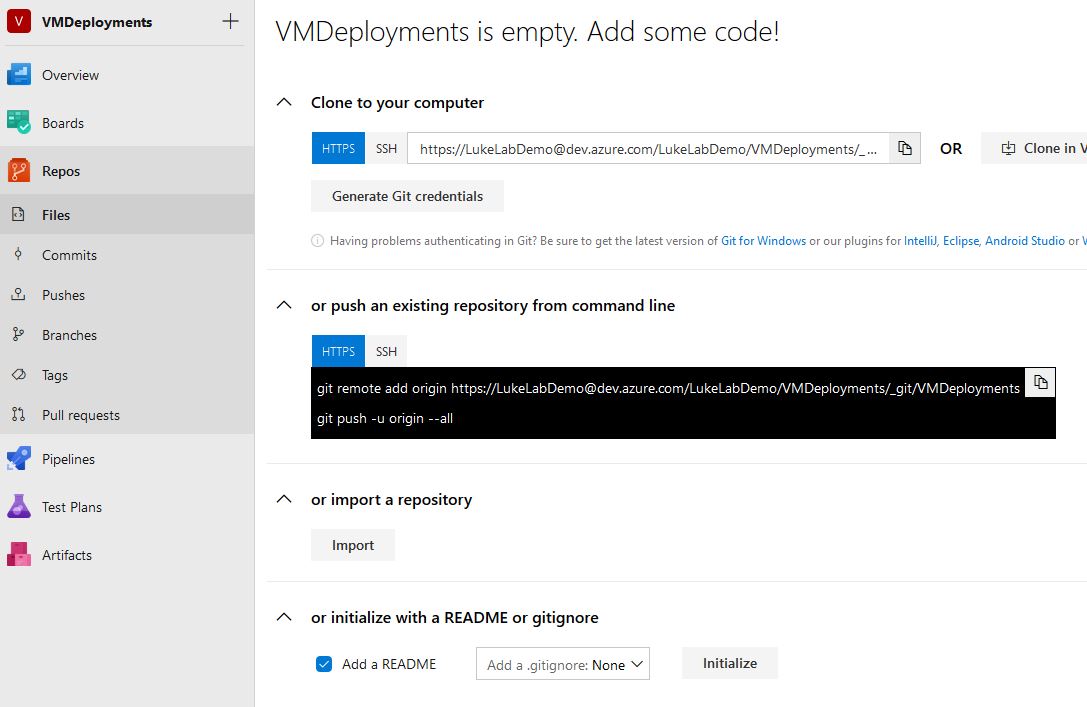Screen dimensions: 1087x707
Task: Open the Pushes icon under Repos
Action: [x=18, y=295]
